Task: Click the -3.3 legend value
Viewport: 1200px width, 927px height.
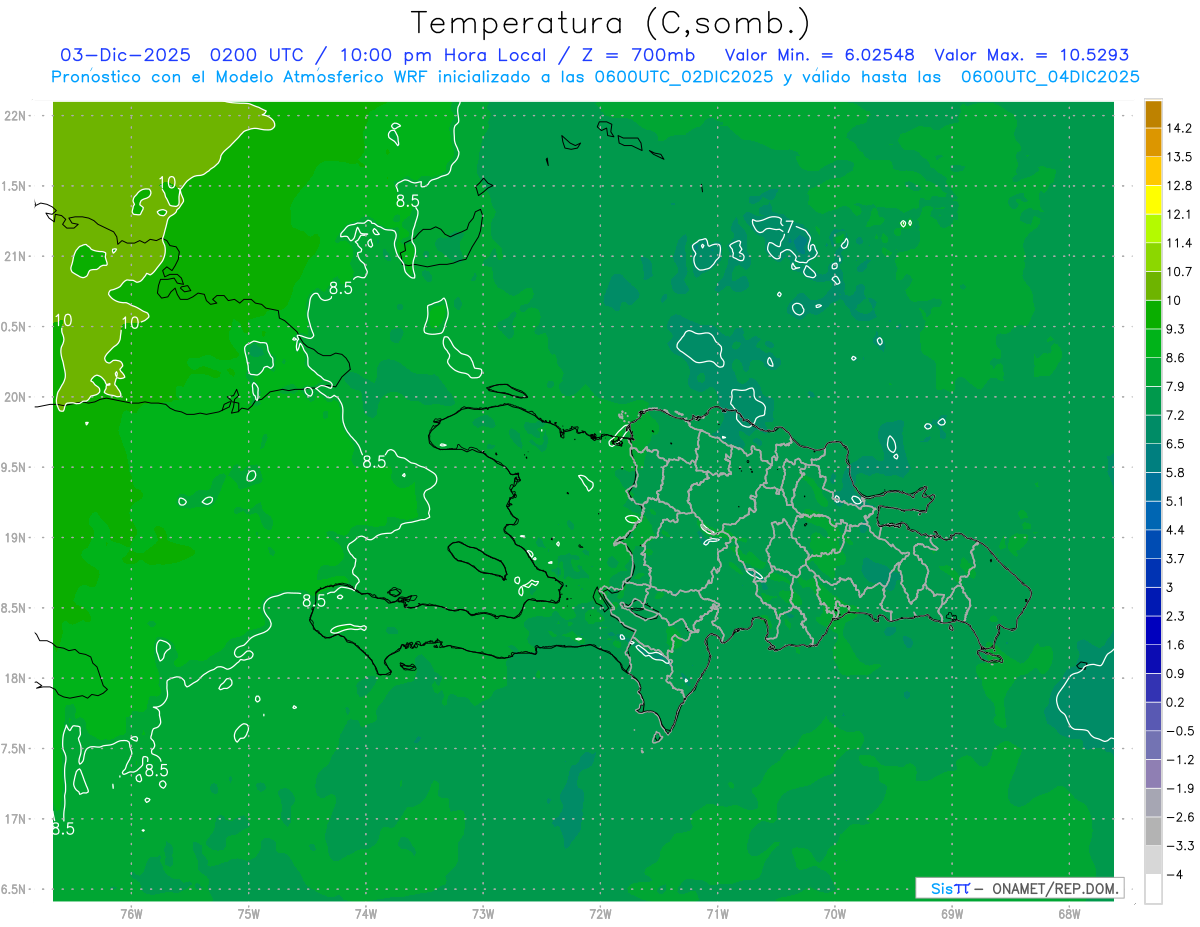Action: pos(1179,846)
